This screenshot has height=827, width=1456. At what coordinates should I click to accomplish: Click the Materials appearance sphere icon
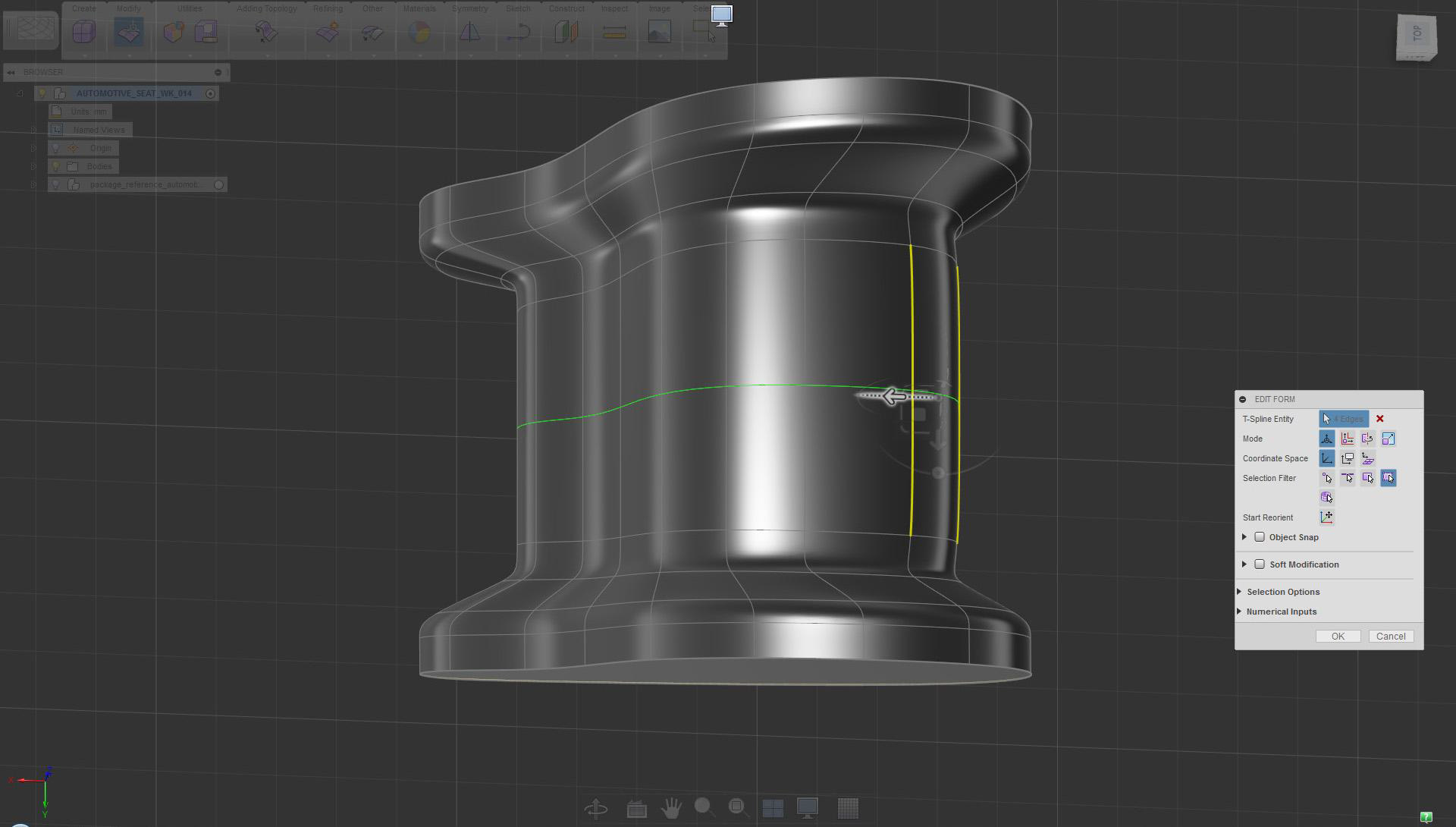[x=419, y=32]
